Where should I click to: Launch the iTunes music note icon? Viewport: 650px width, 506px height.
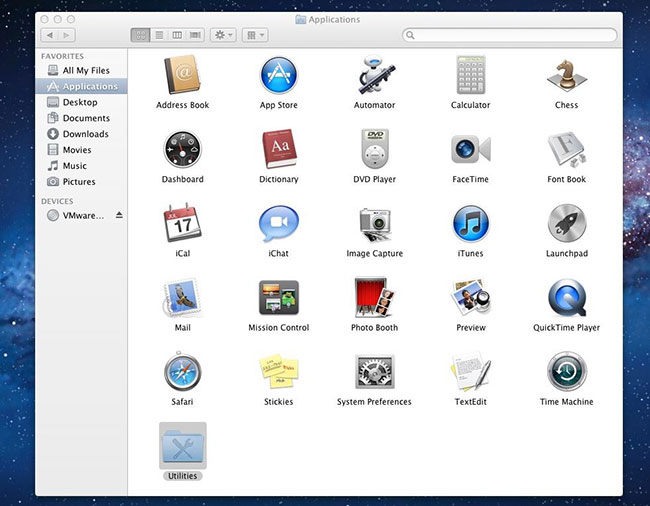coord(471,224)
